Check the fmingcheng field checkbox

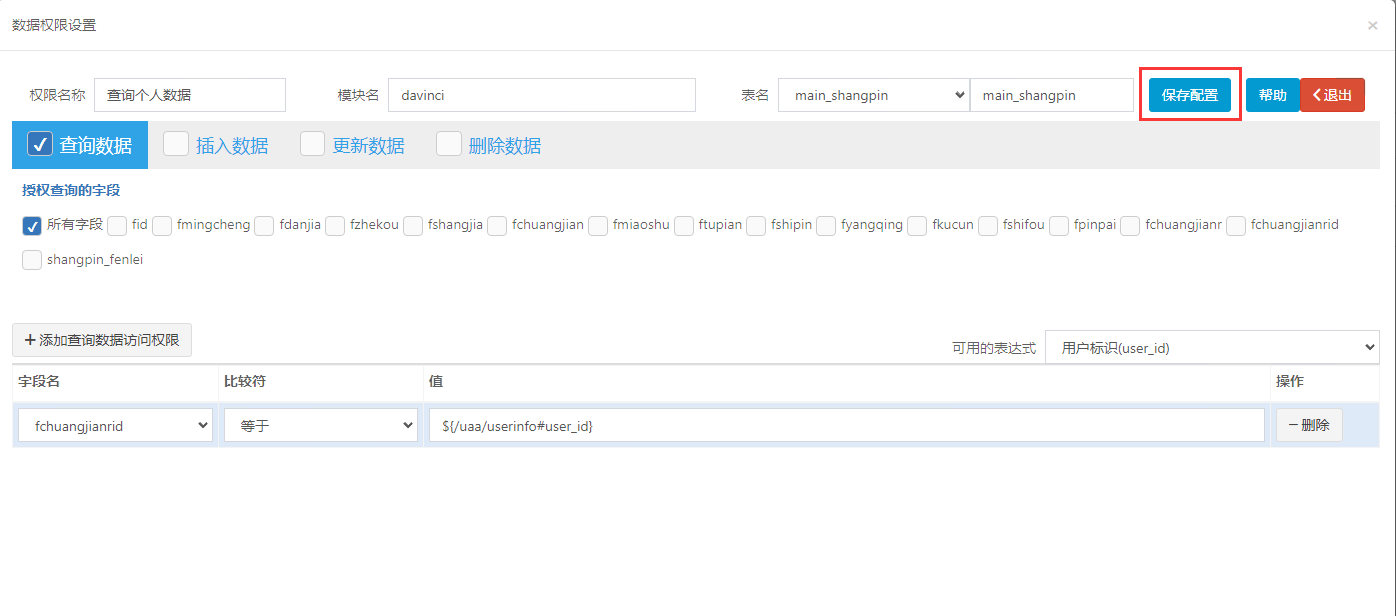(x=162, y=225)
